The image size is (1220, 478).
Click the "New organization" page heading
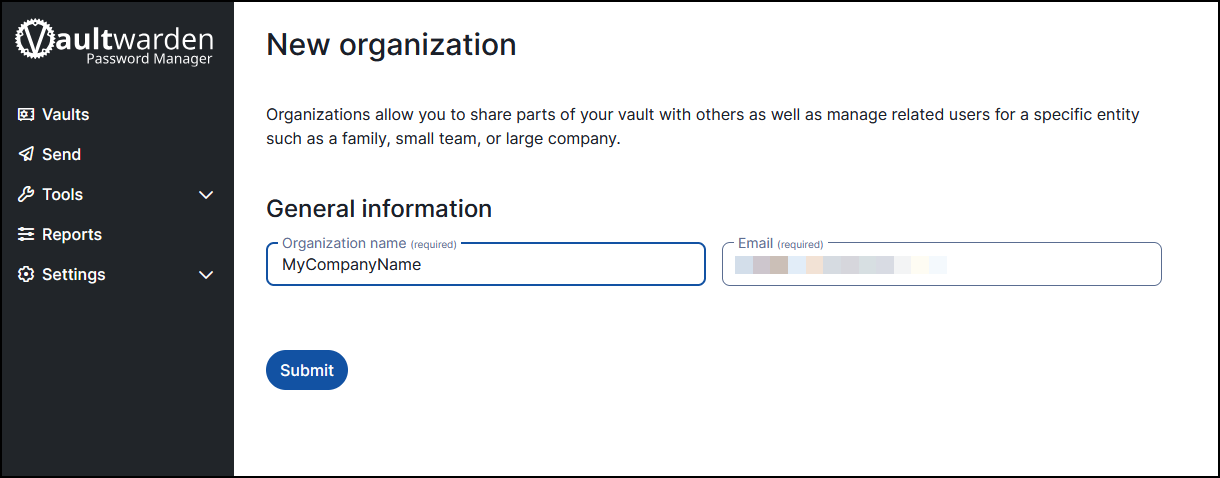[391, 45]
